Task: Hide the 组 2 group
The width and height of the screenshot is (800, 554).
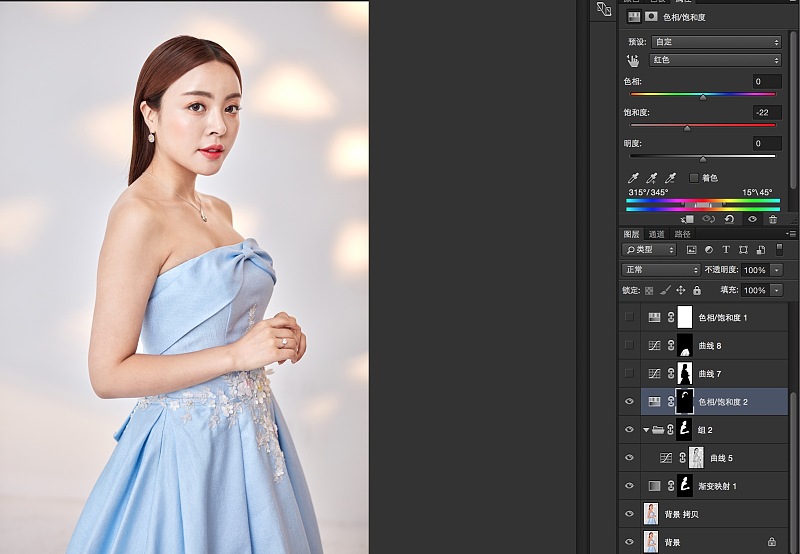Action: point(629,430)
